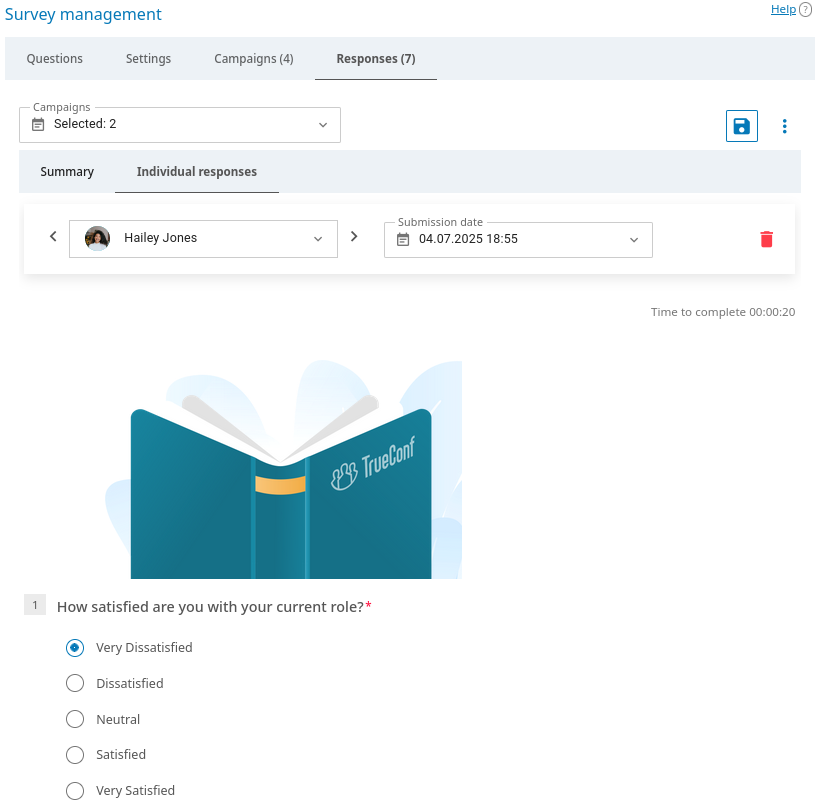820x812 pixels.
Task: Pick the Dissatisfied radio option
Action: (75, 684)
